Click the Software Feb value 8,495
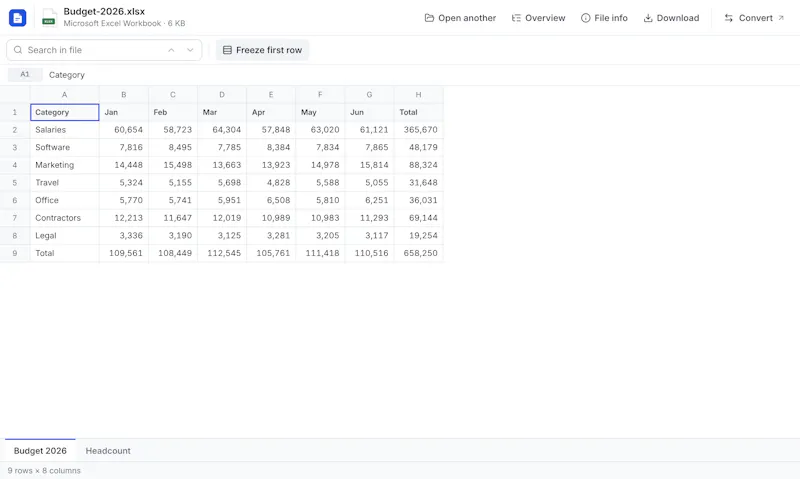800x479 pixels. (172, 147)
